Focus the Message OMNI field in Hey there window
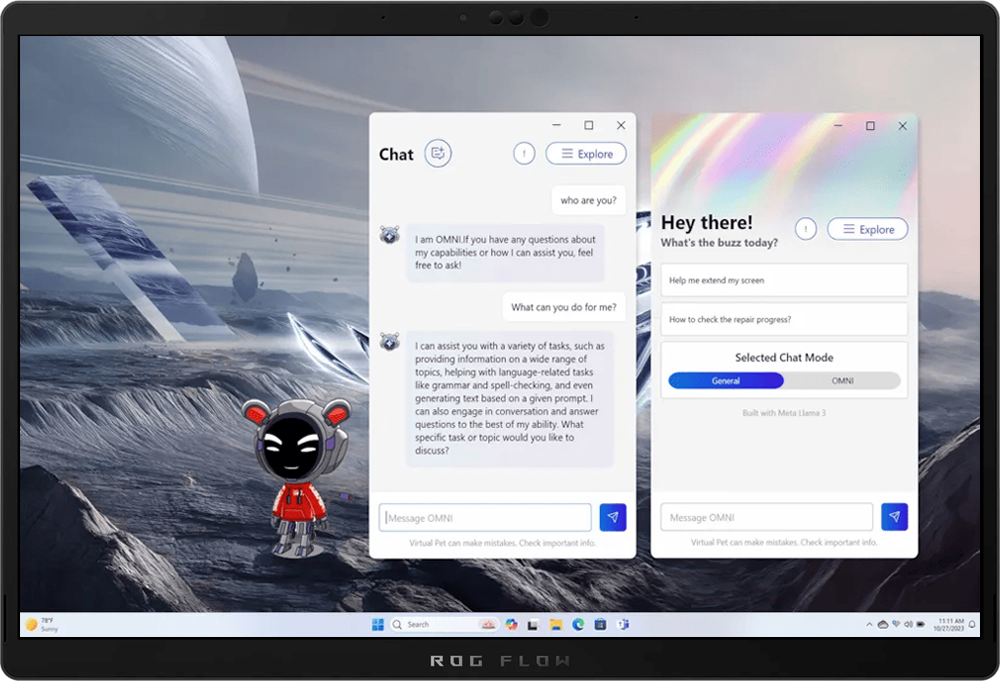1000x682 pixels. click(x=767, y=517)
